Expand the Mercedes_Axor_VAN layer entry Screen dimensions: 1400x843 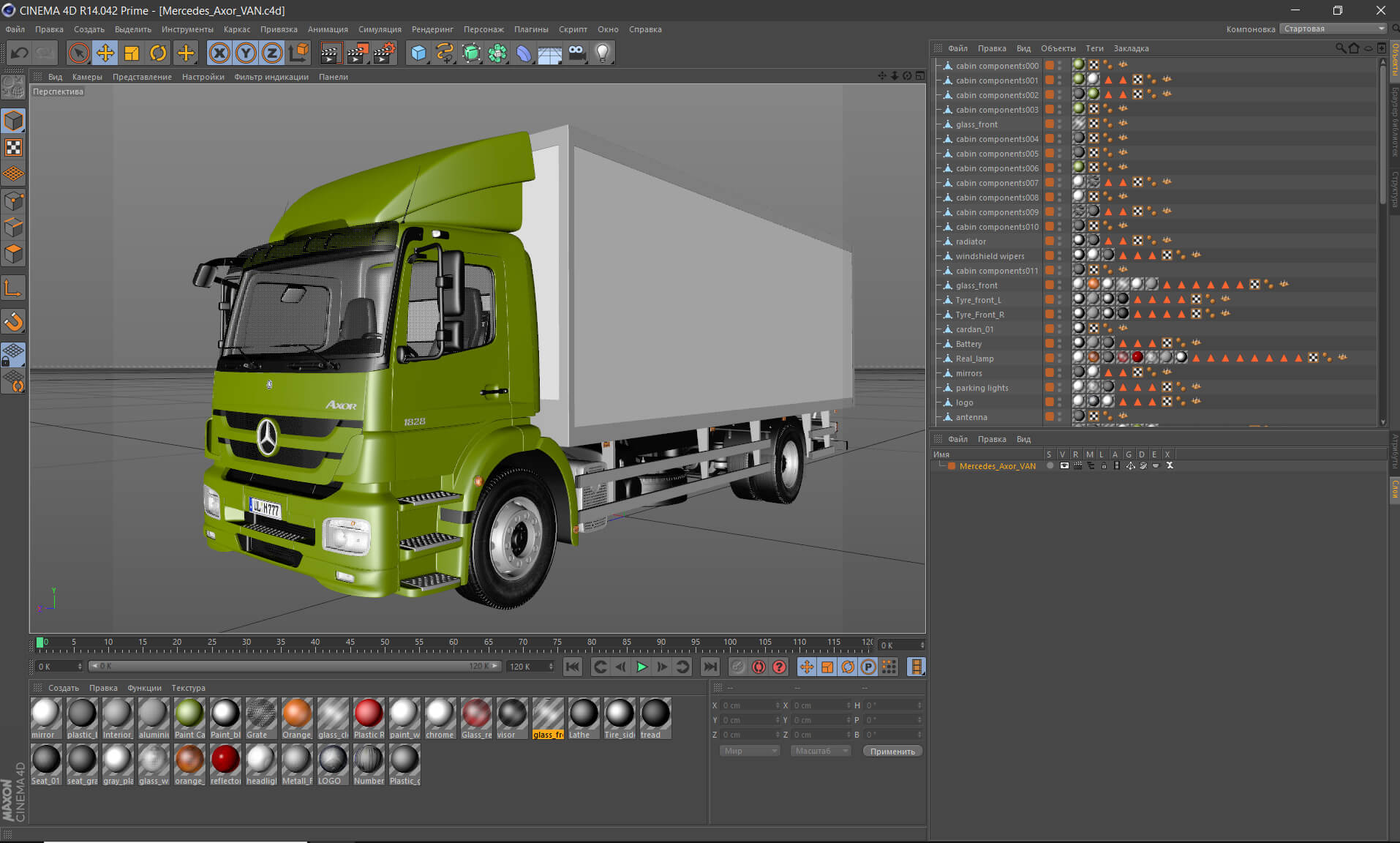(941, 465)
